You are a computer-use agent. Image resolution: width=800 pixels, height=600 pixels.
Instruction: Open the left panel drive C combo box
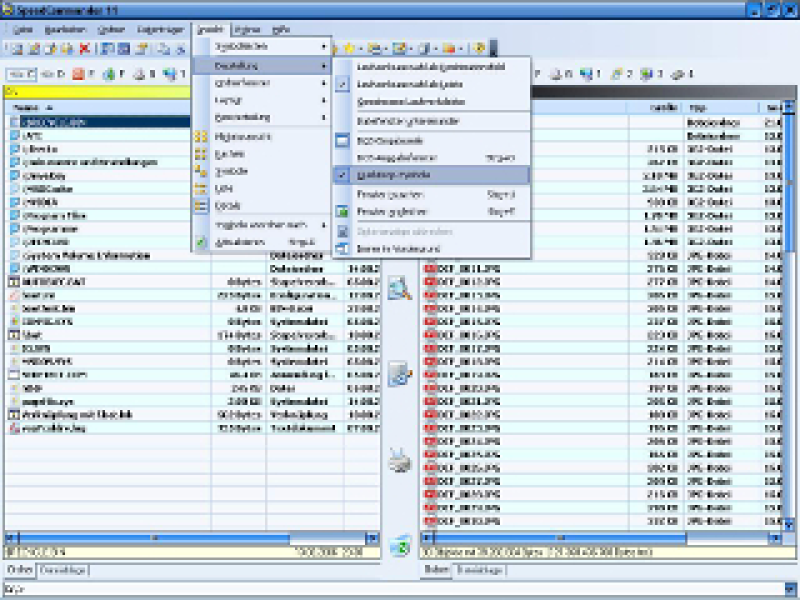[21, 74]
